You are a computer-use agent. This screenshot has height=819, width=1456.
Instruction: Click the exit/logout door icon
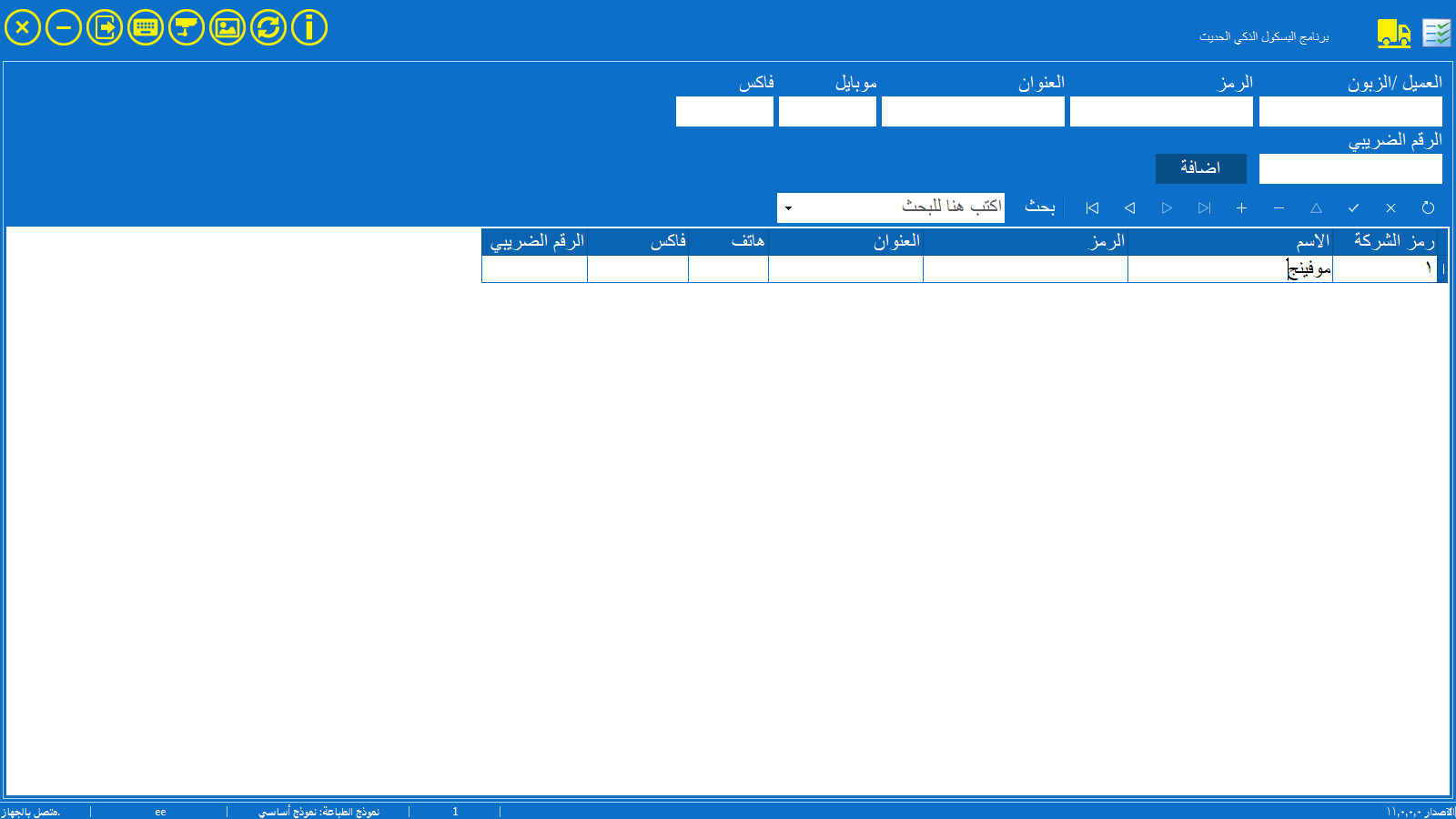[105, 27]
